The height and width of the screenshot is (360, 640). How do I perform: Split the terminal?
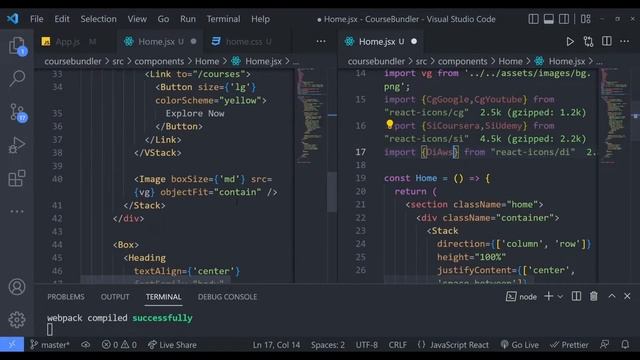pos(576,296)
